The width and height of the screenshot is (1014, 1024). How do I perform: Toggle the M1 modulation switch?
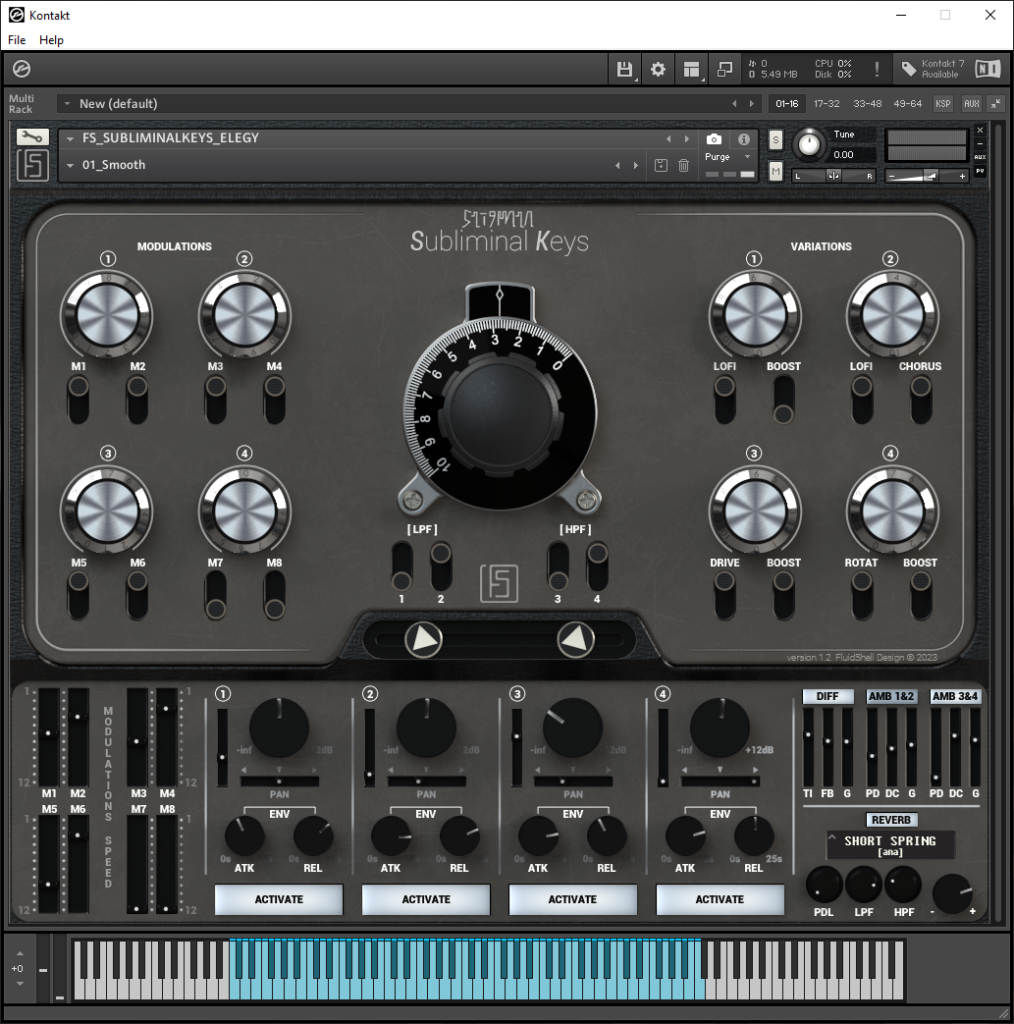click(78, 400)
